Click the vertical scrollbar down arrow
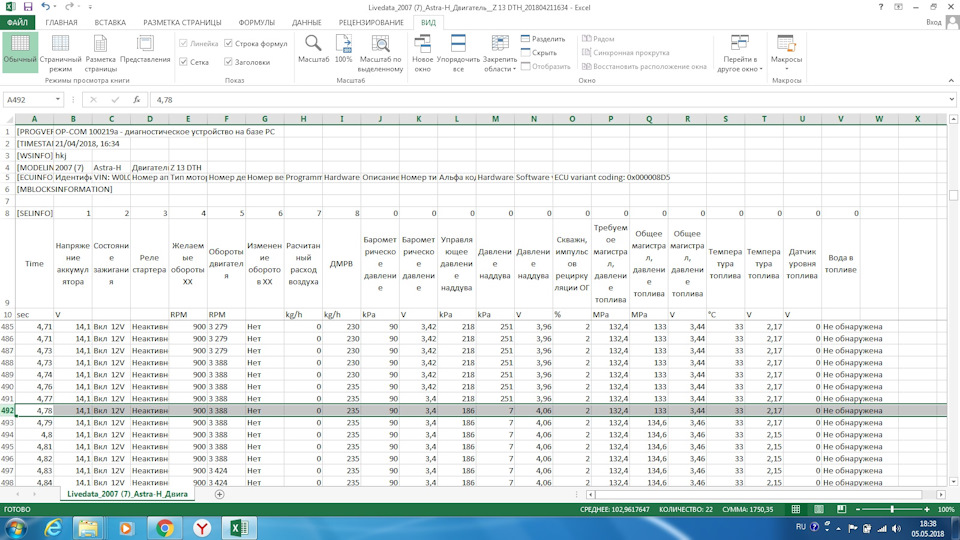This screenshot has height=540, width=960. pyautogui.click(x=953, y=482)
